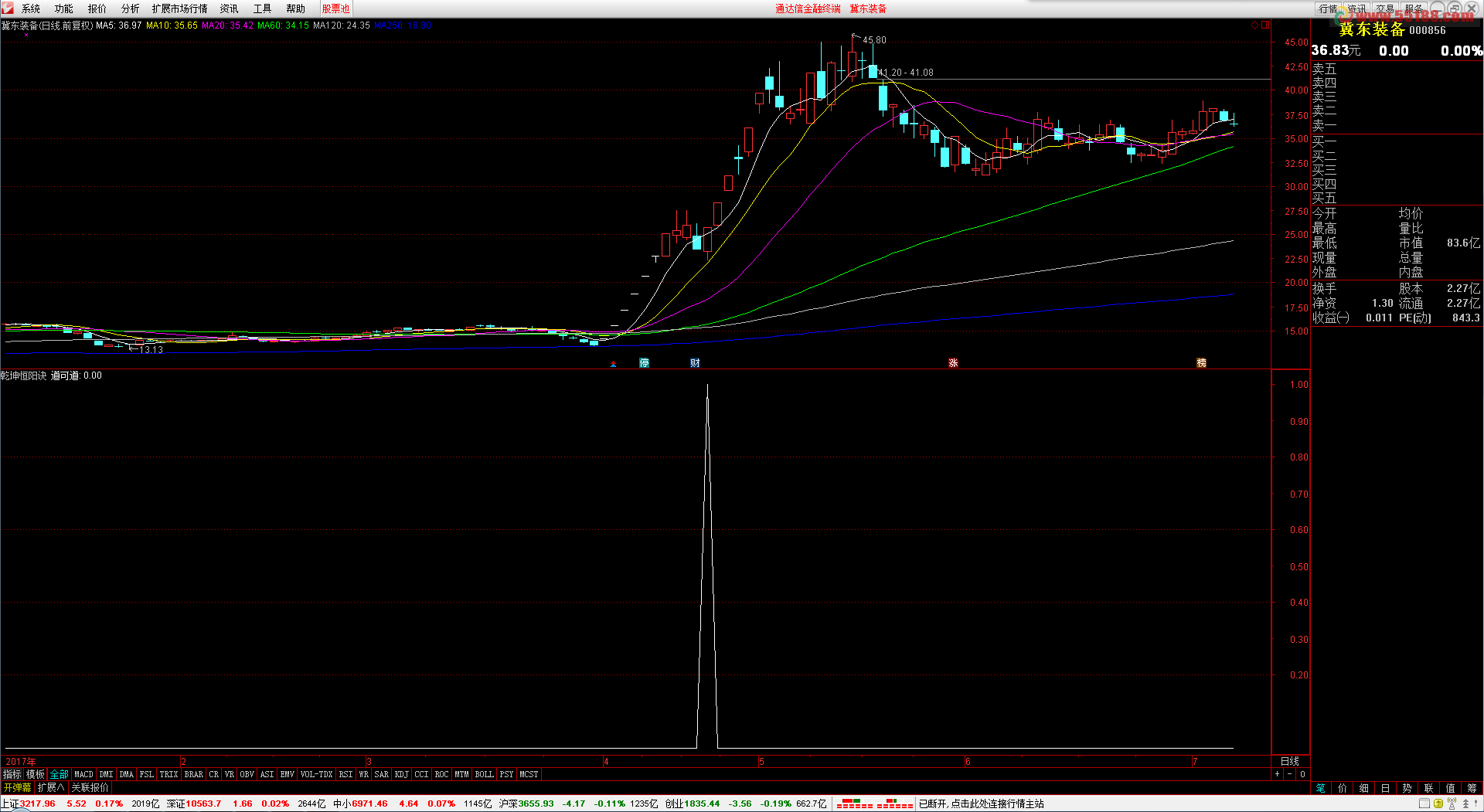Click the red arrow marker under chart
This screenshot has height=812, width=1484.
point(613,363)
